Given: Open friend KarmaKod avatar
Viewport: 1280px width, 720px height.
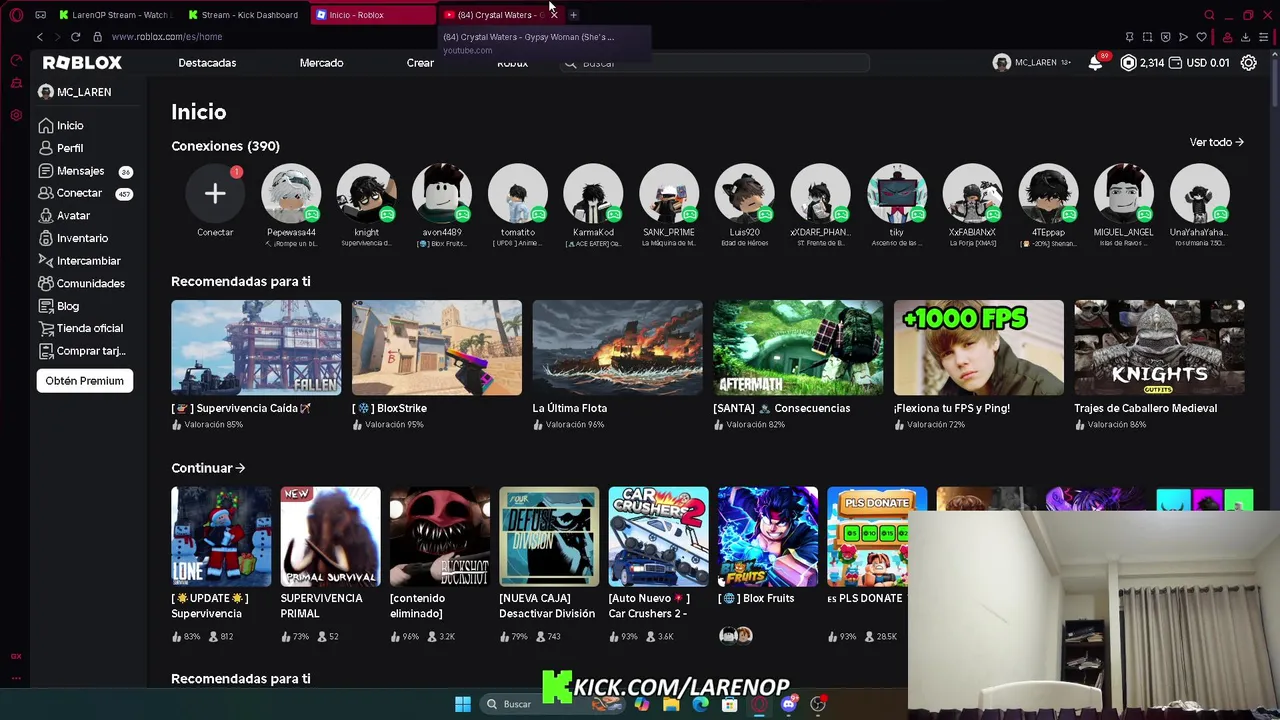Looking at the screenshot, I should pos(593,194).
